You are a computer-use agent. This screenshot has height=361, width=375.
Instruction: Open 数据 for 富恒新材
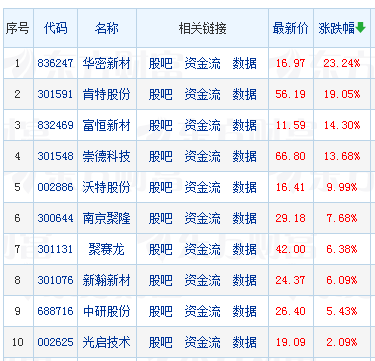(x=244, y=125)
